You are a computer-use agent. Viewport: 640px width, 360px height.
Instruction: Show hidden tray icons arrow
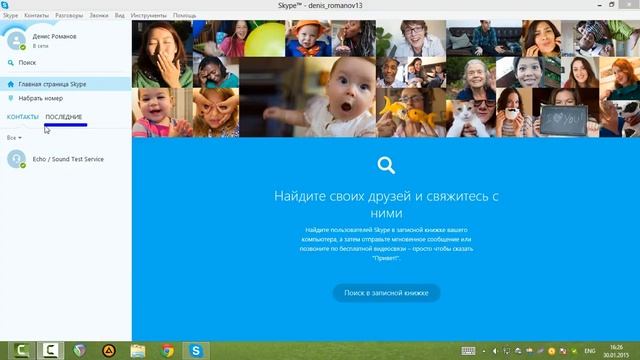[484, 351]
